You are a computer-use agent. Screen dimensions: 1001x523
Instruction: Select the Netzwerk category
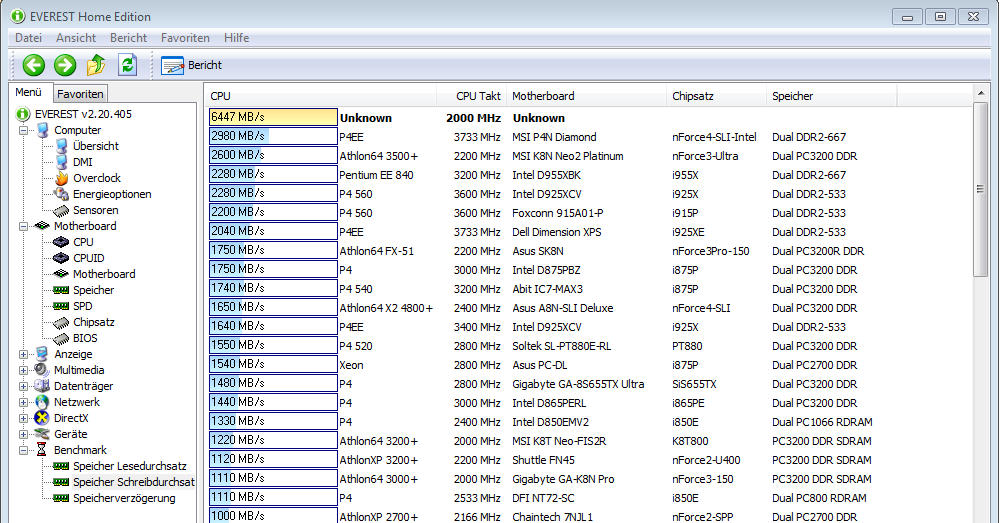77,402
